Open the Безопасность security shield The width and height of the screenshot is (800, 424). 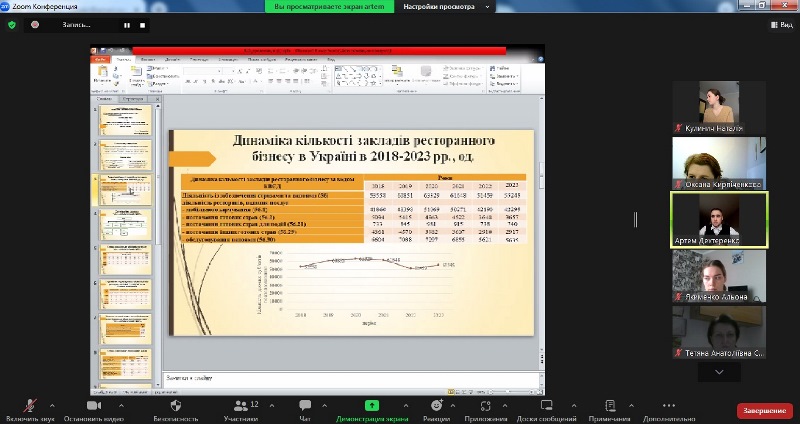click(175, 406)
